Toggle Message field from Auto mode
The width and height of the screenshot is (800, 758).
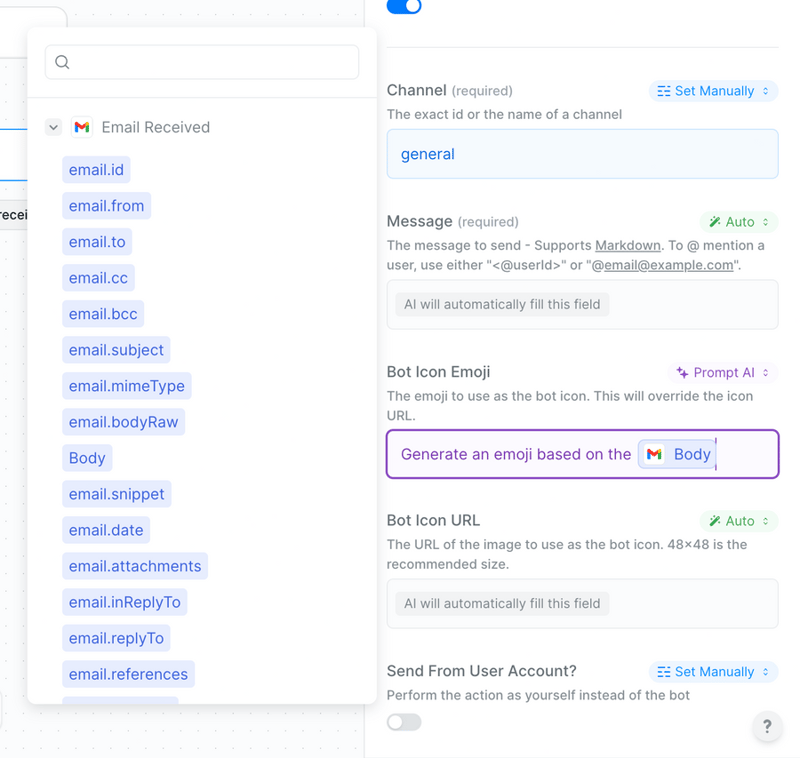tap(738, 221)
